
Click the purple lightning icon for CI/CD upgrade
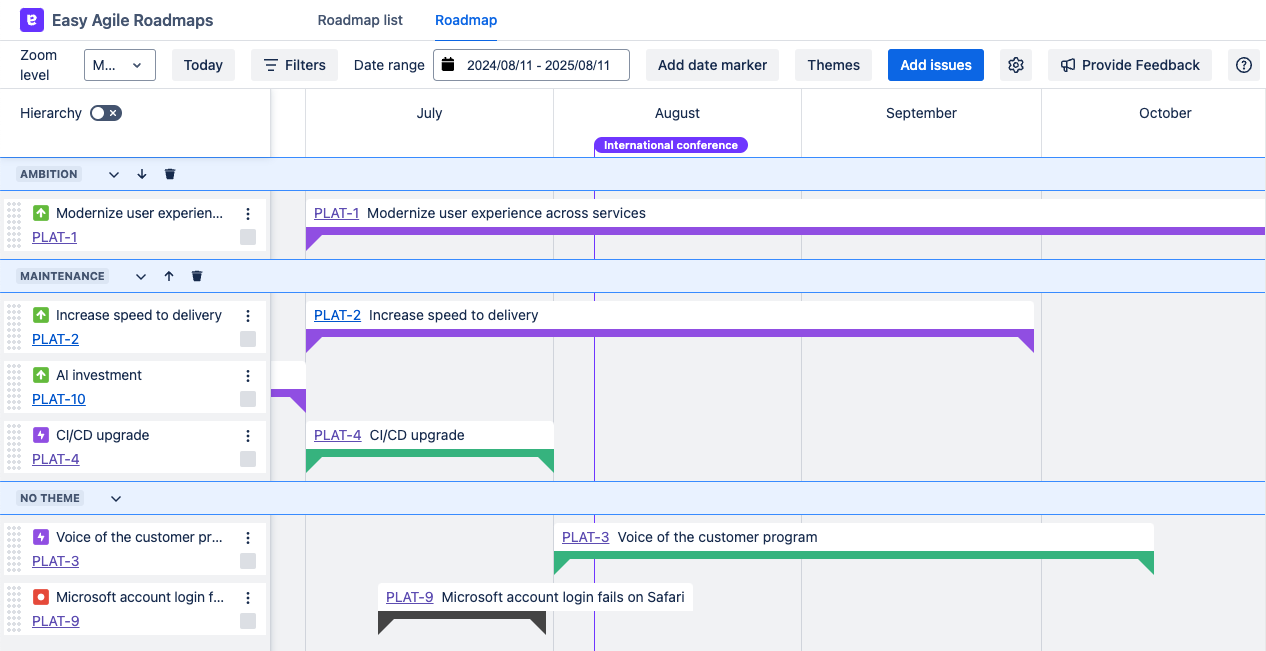coord(41,435)
